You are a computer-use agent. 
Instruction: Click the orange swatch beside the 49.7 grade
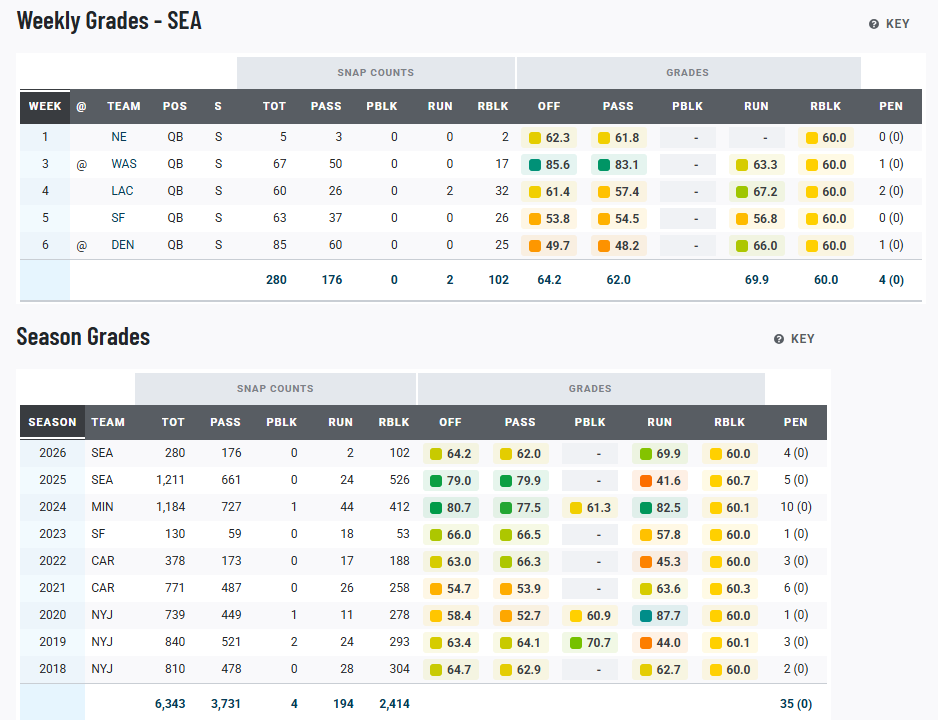(535, 246)
